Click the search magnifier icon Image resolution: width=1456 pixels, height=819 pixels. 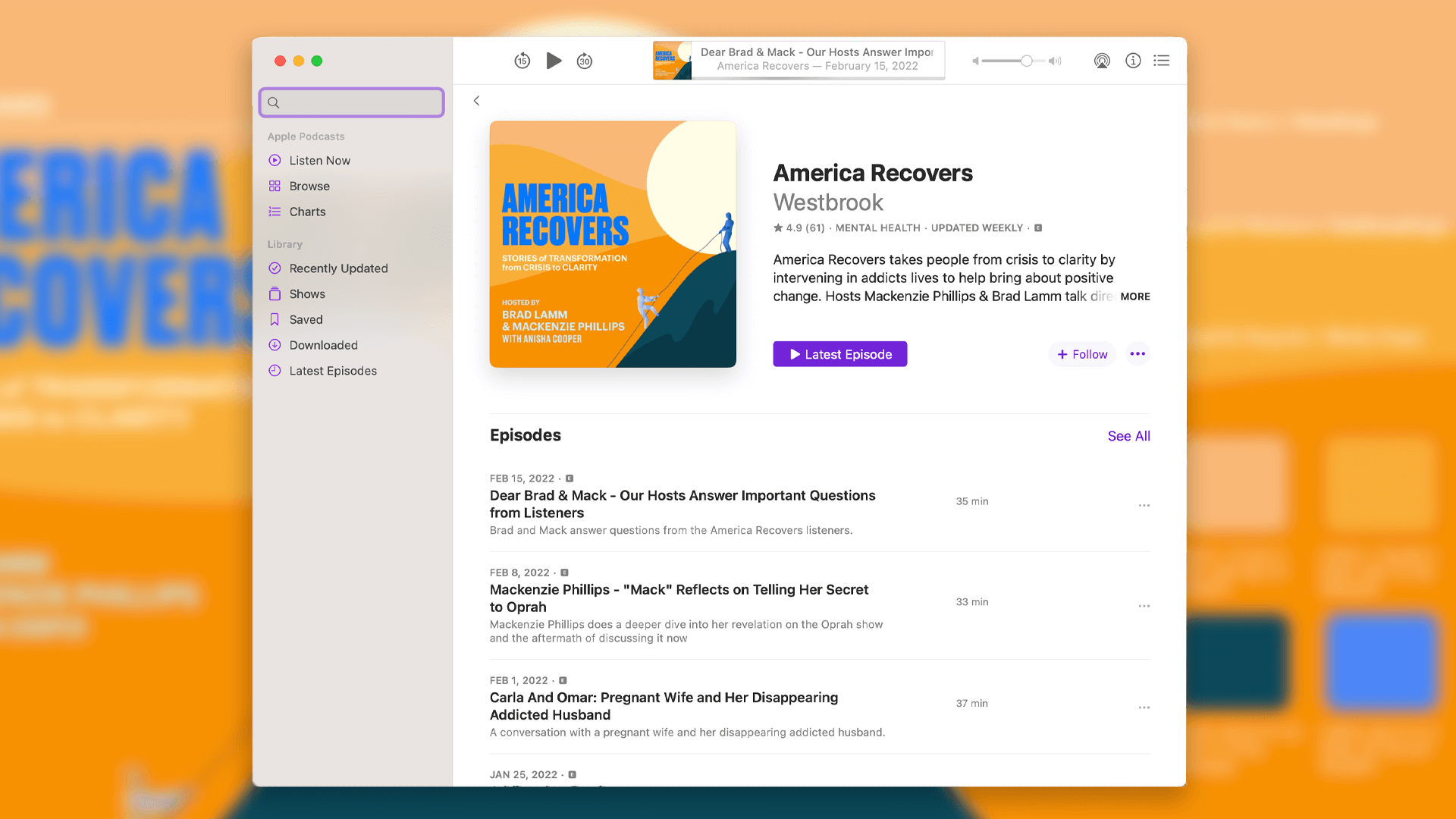[274, 102]
